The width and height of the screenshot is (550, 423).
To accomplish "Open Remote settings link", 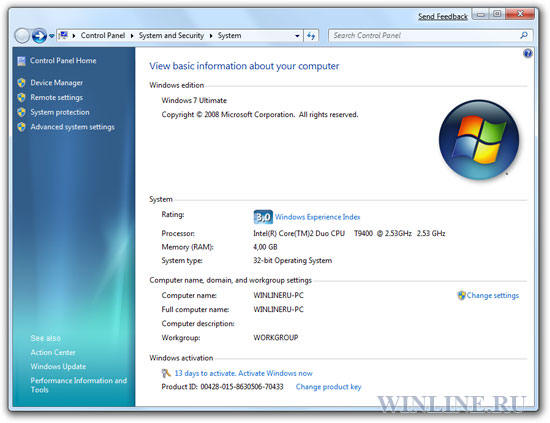I will click(56, 98).
